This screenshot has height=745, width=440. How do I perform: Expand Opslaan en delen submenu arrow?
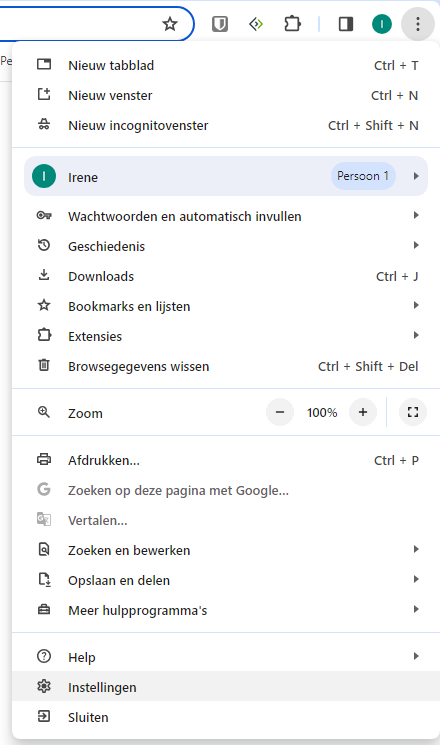[416, 579]
